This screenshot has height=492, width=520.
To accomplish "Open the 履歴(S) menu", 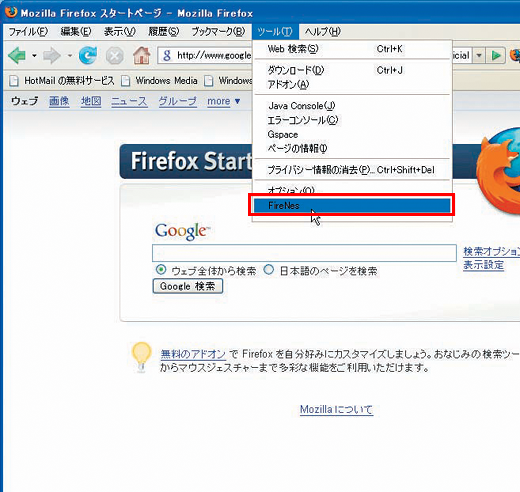I will pyautogui.click(x=164, y=32).
